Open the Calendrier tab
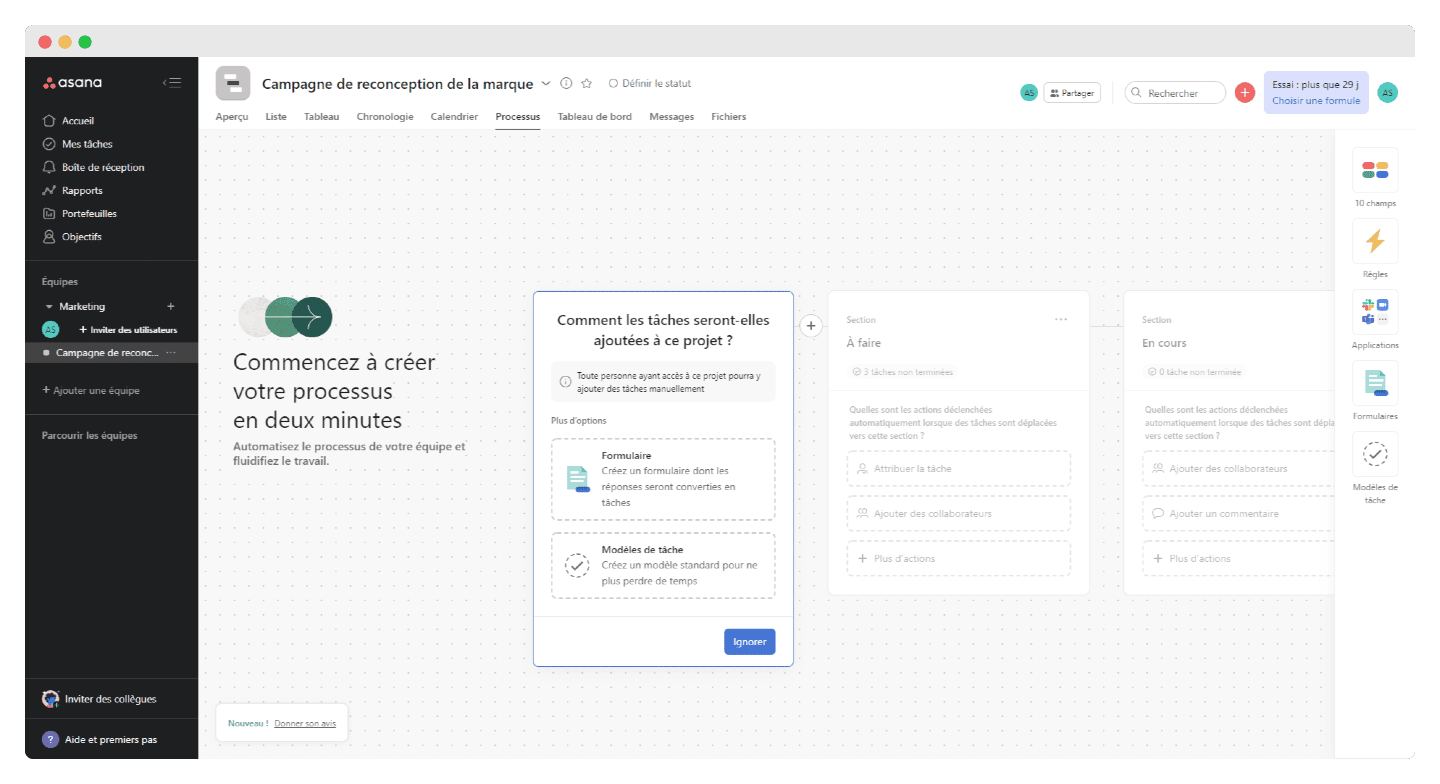 point(455,117)
